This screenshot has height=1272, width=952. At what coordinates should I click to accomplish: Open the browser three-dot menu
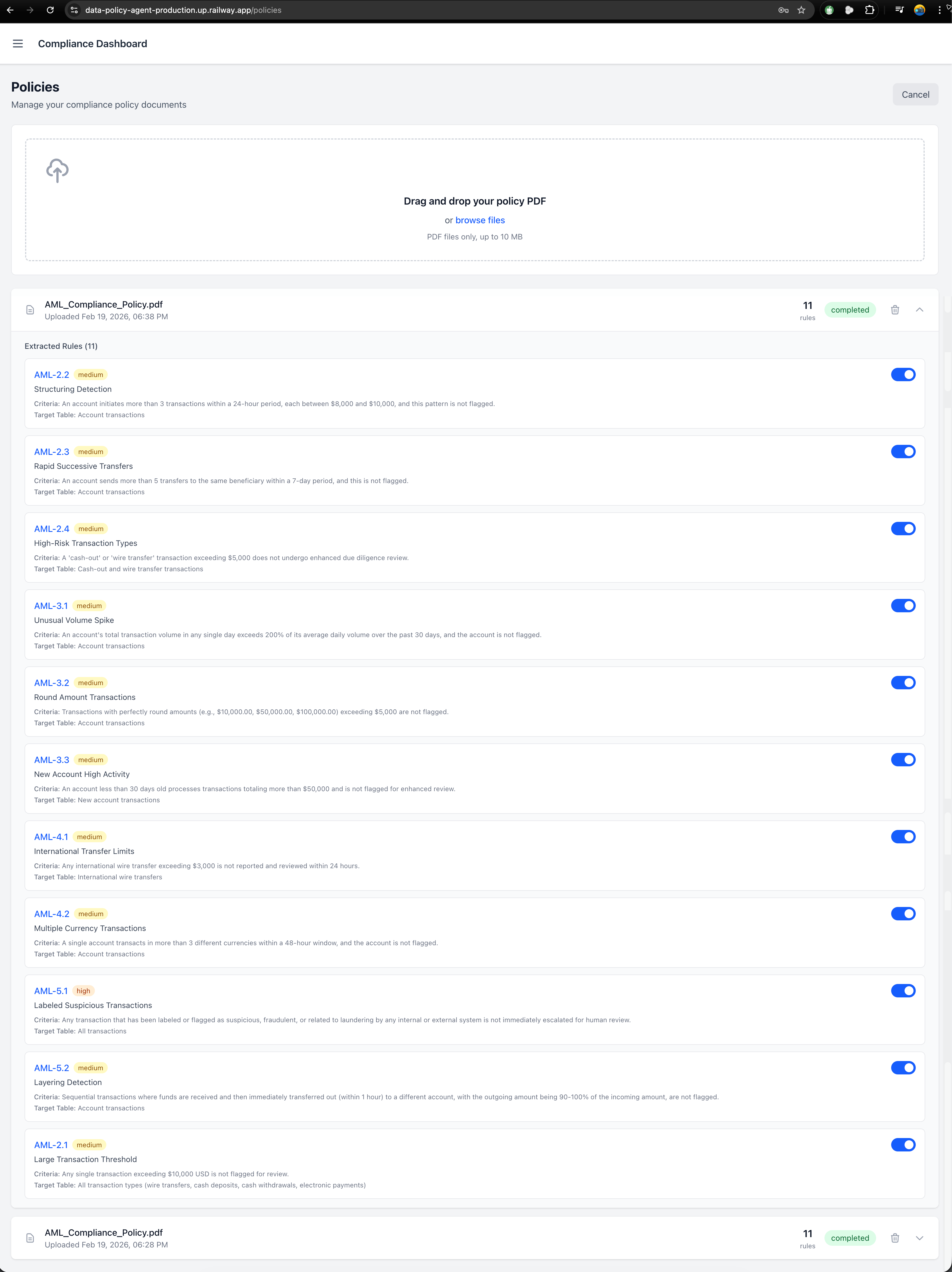pyautogui.click(x=939, y=10)
